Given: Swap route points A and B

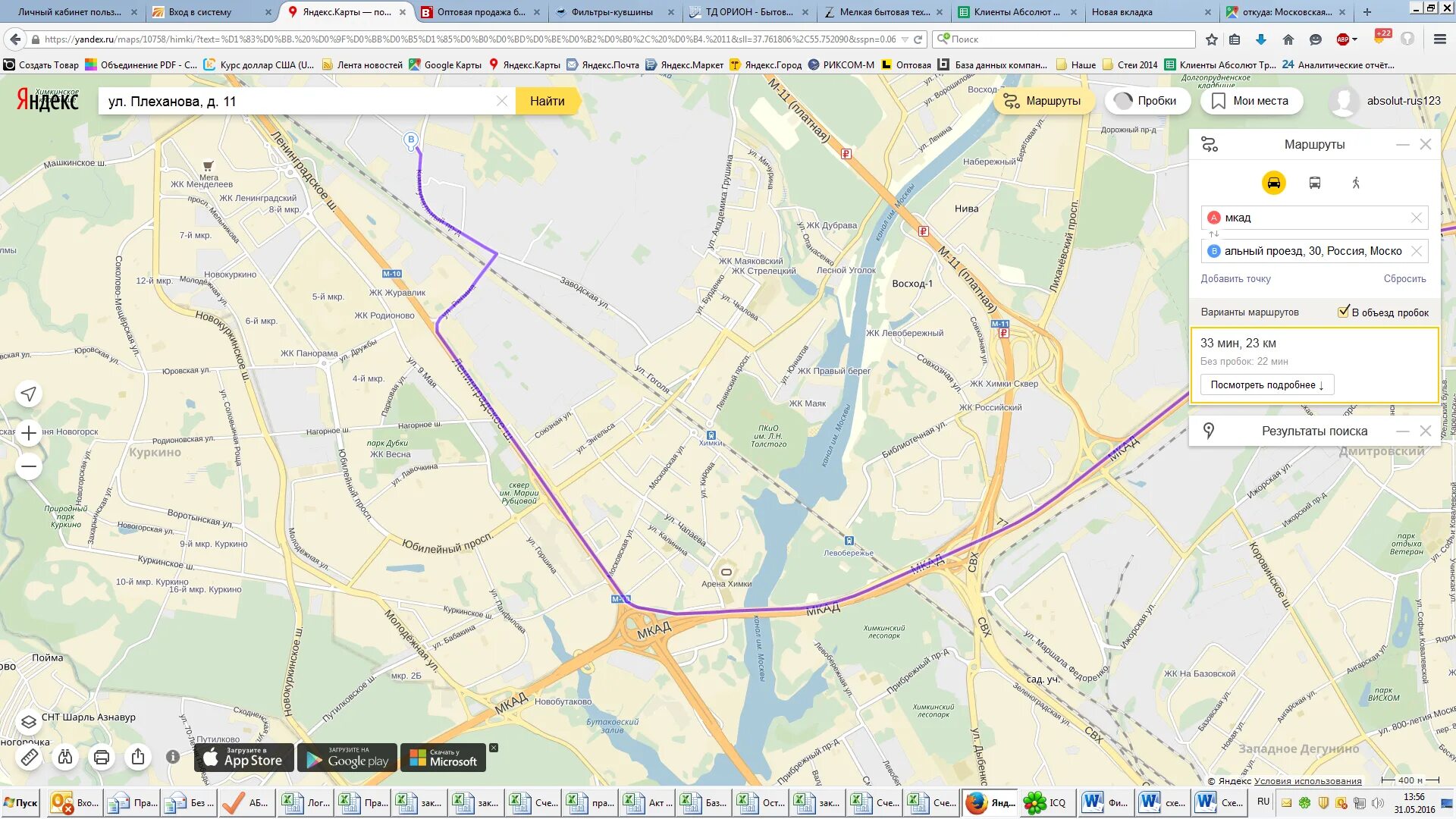Looking at the screenshot, I should tap(1213, 234).
